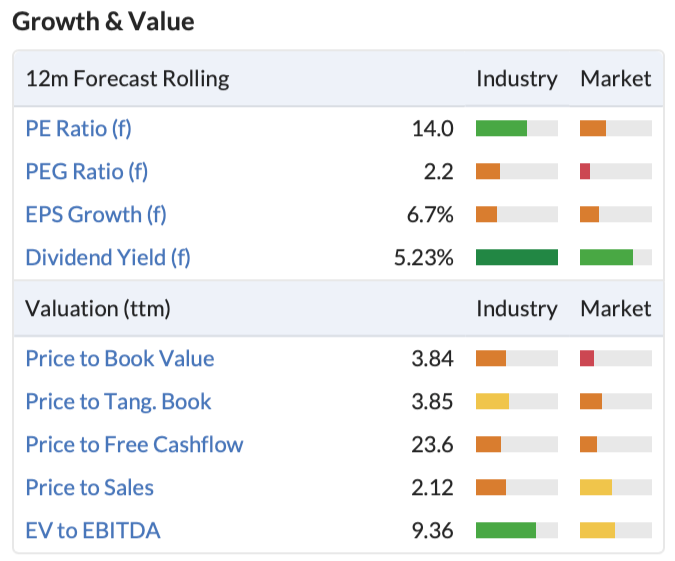675x561 pixels.
Task: Click the Valuation (ttm) section header
Action: pyautogui.click(x=98, y=309)
